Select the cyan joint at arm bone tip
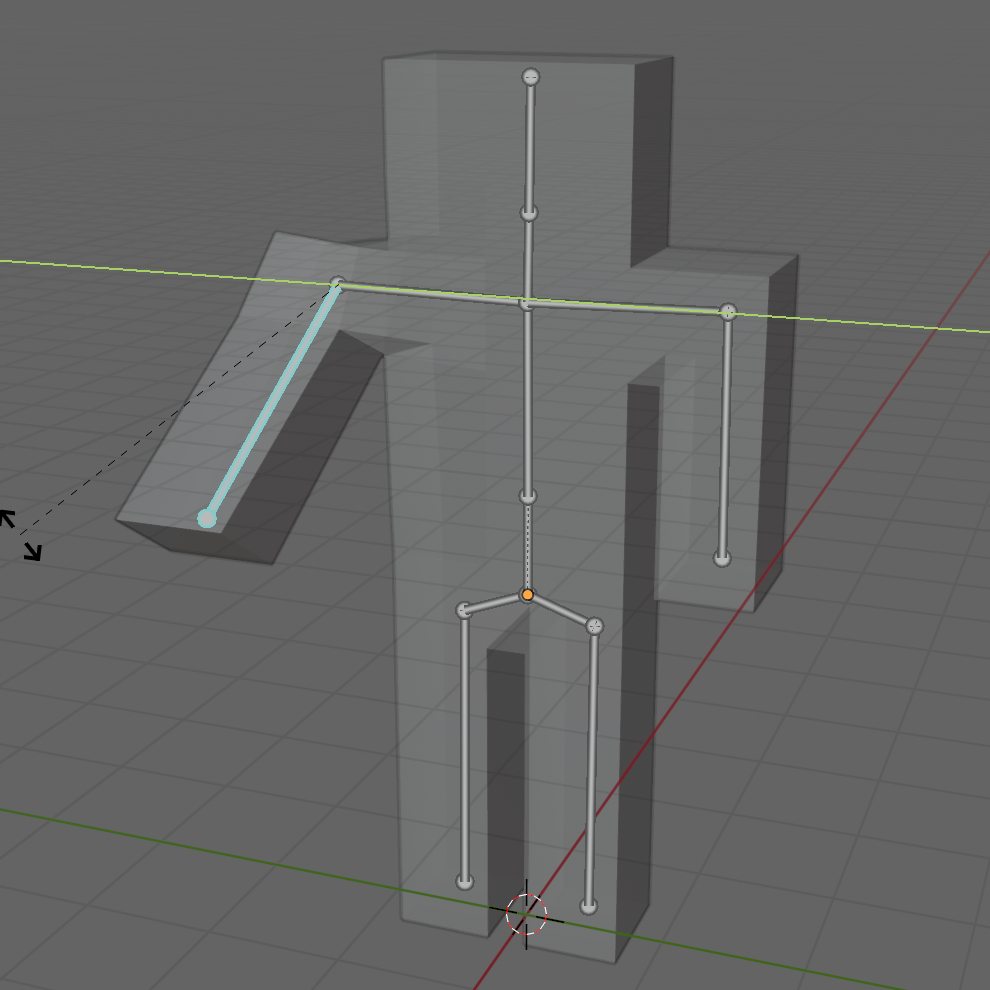The height and width of the screenshot is (990, 990). [x=207, y=518]
